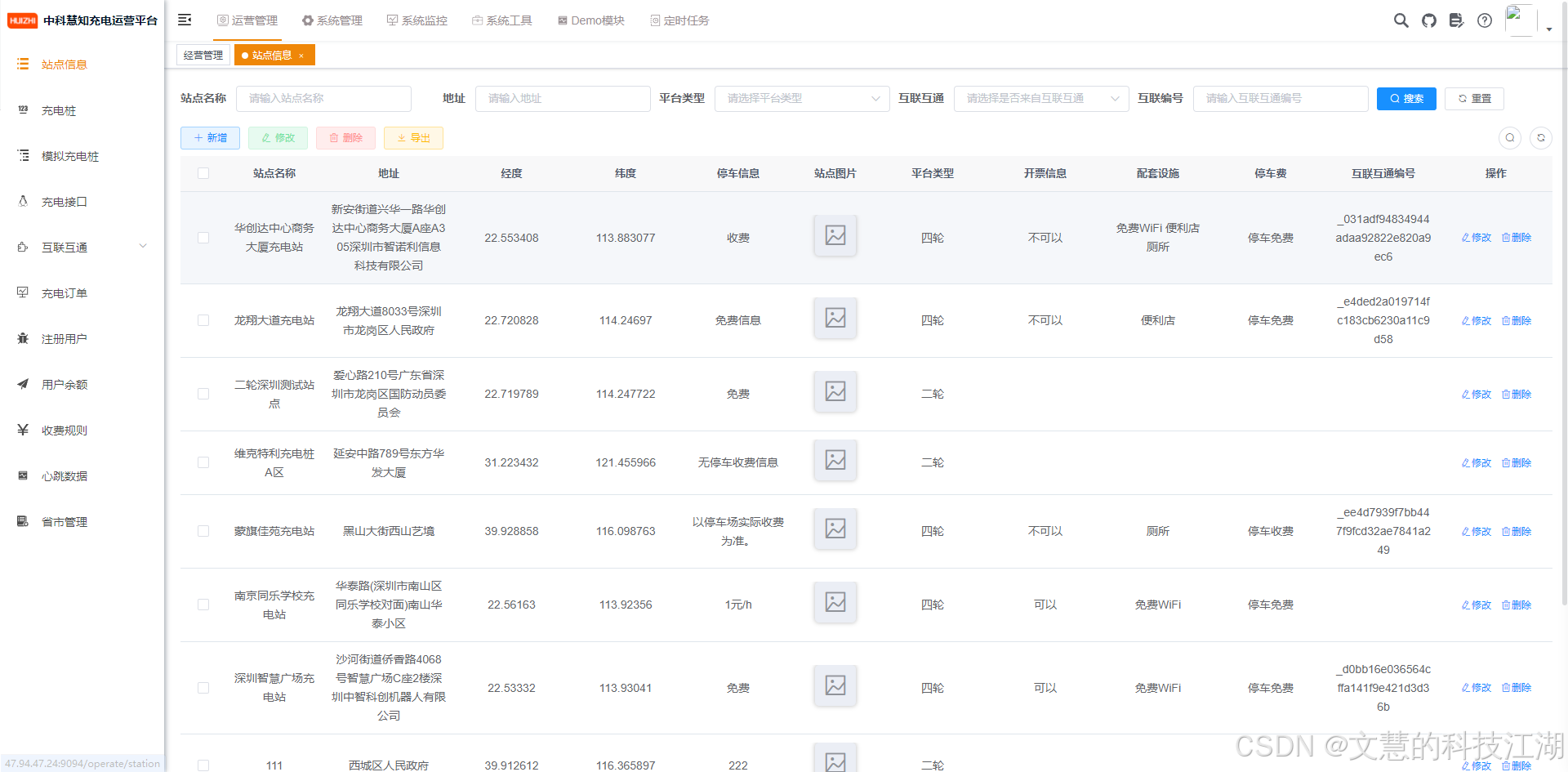1568x772 pixels.
Task: Check the row for 华创达中心商务大厦充电站
Action: click(x=203, y=238)
